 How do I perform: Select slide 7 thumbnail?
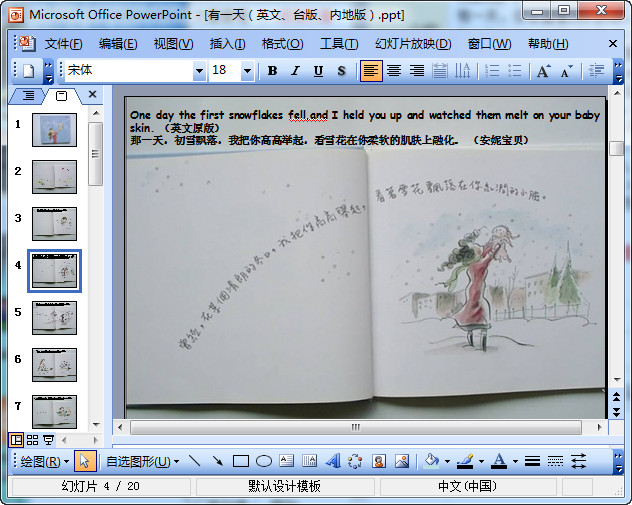[54, 412]
